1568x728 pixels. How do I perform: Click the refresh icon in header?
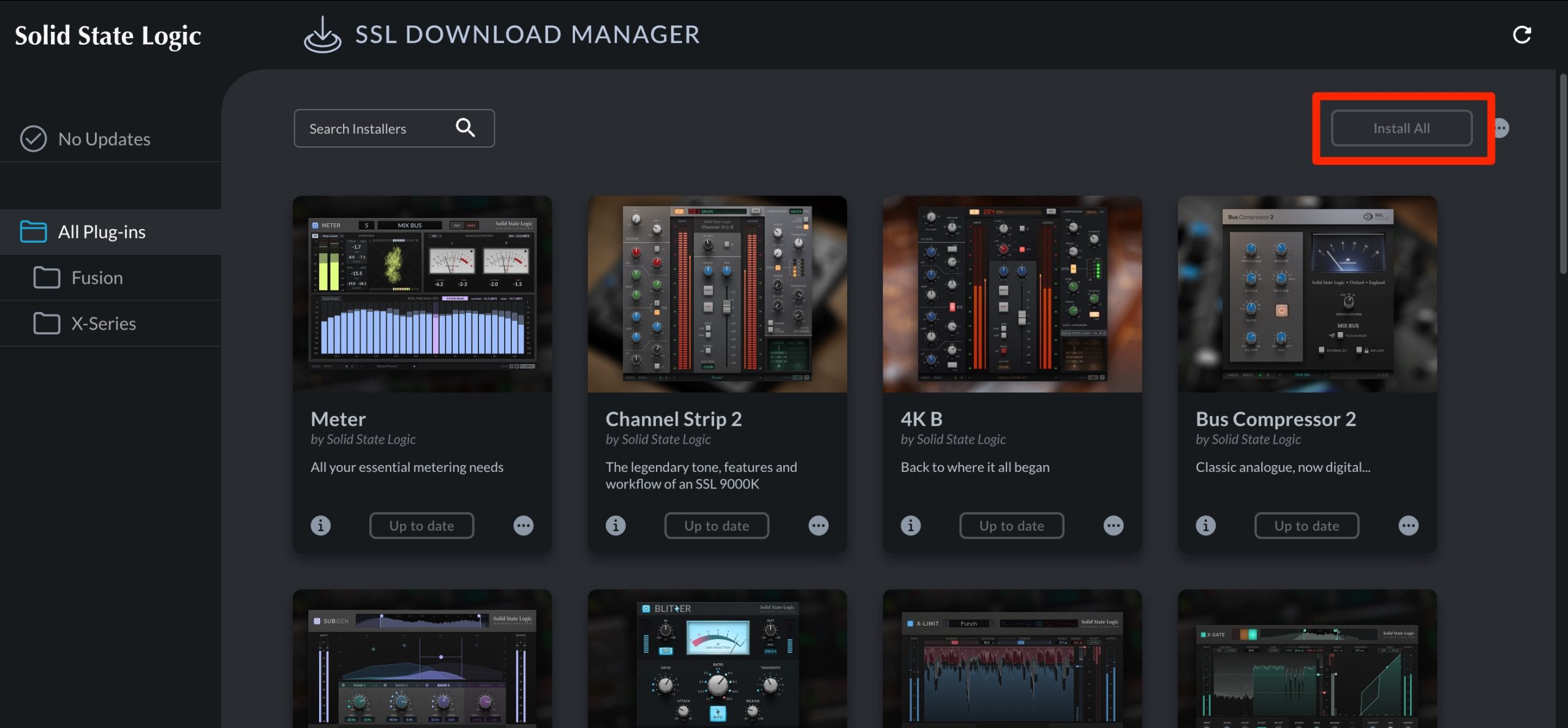pos(1522,35)
